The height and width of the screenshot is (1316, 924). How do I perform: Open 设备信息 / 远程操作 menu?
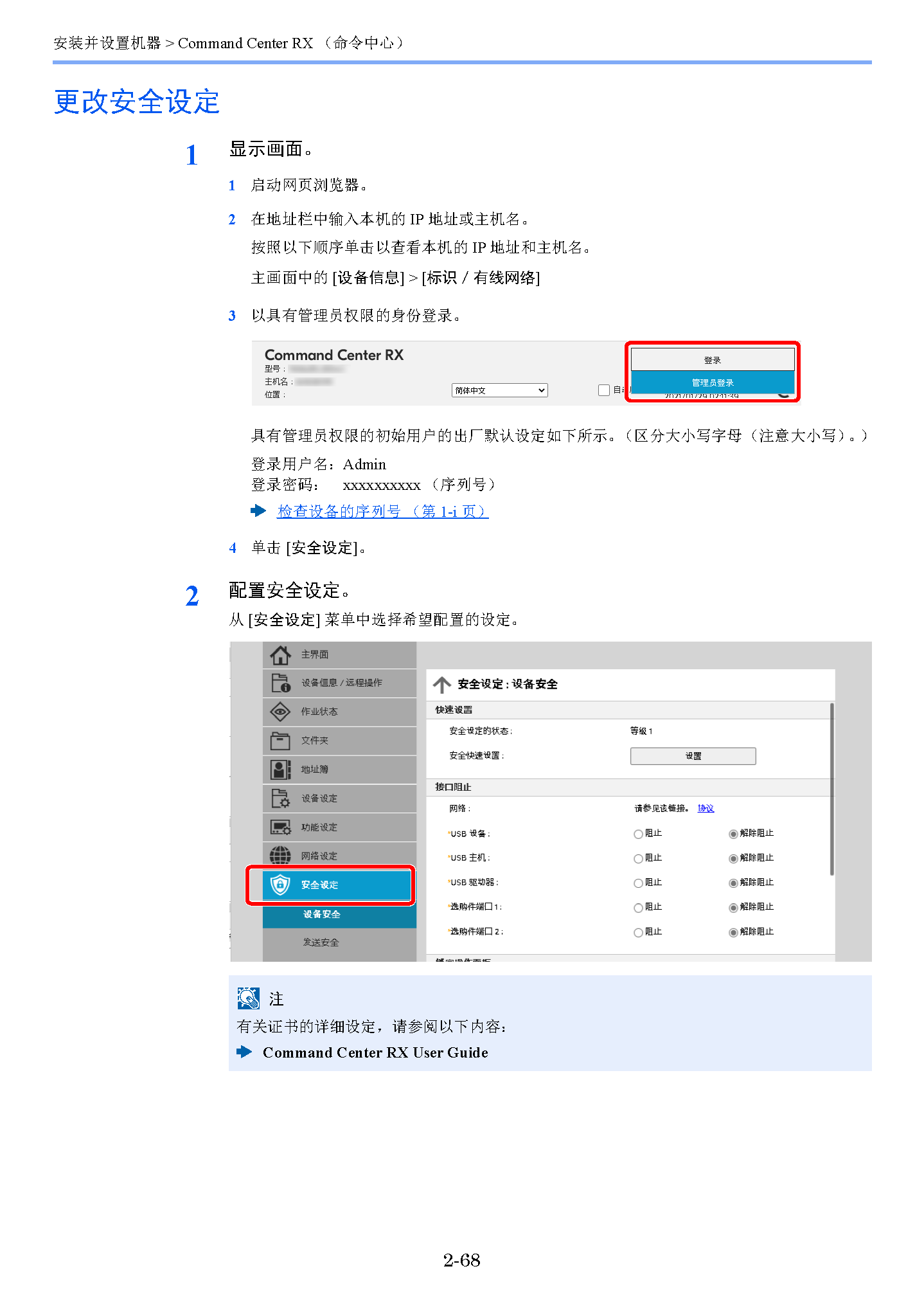pyautogui.click(x=339, y=683)
